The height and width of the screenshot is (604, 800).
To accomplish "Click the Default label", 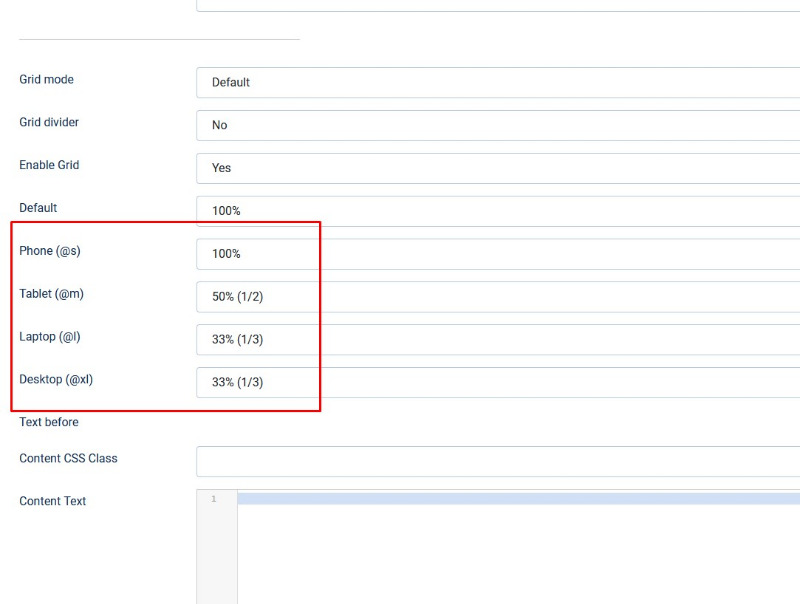I will click(x=38, y=208).
